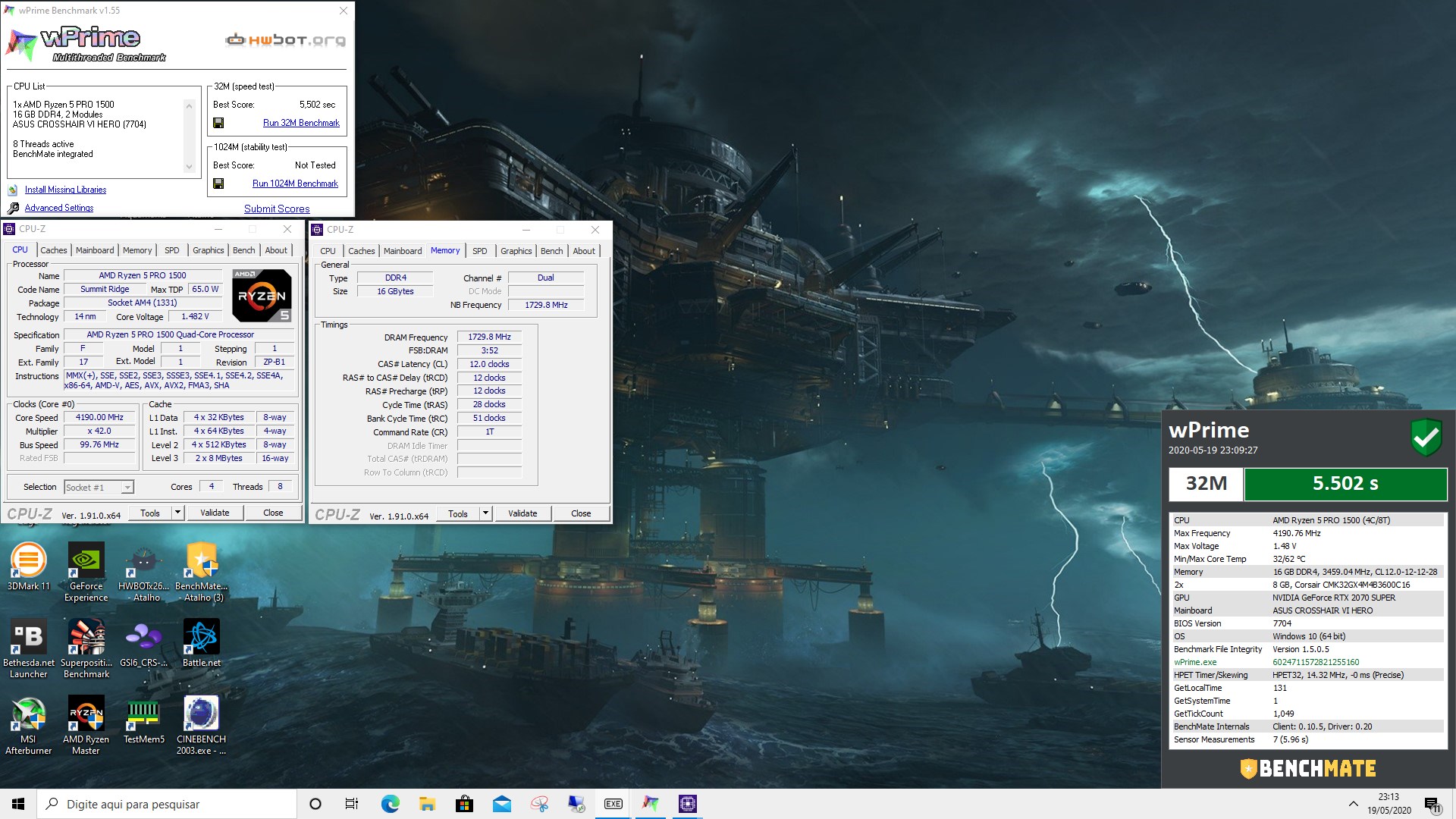Switch to Mainboard tab in left CPU-Z
The width and height of the screenshot is (1456, 819).
coord(95,250)
